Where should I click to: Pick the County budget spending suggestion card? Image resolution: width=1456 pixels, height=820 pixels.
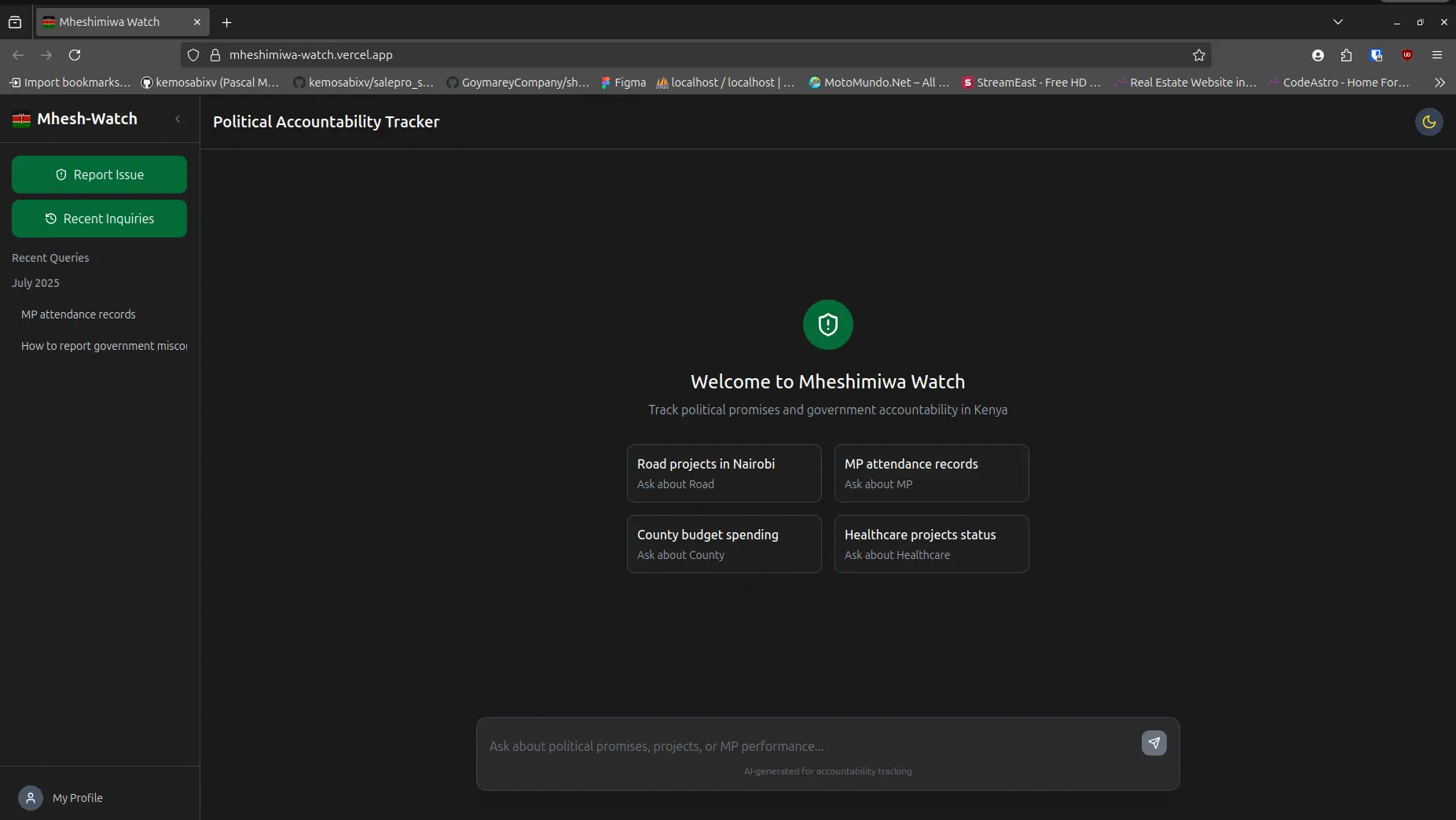pos(724,544)
